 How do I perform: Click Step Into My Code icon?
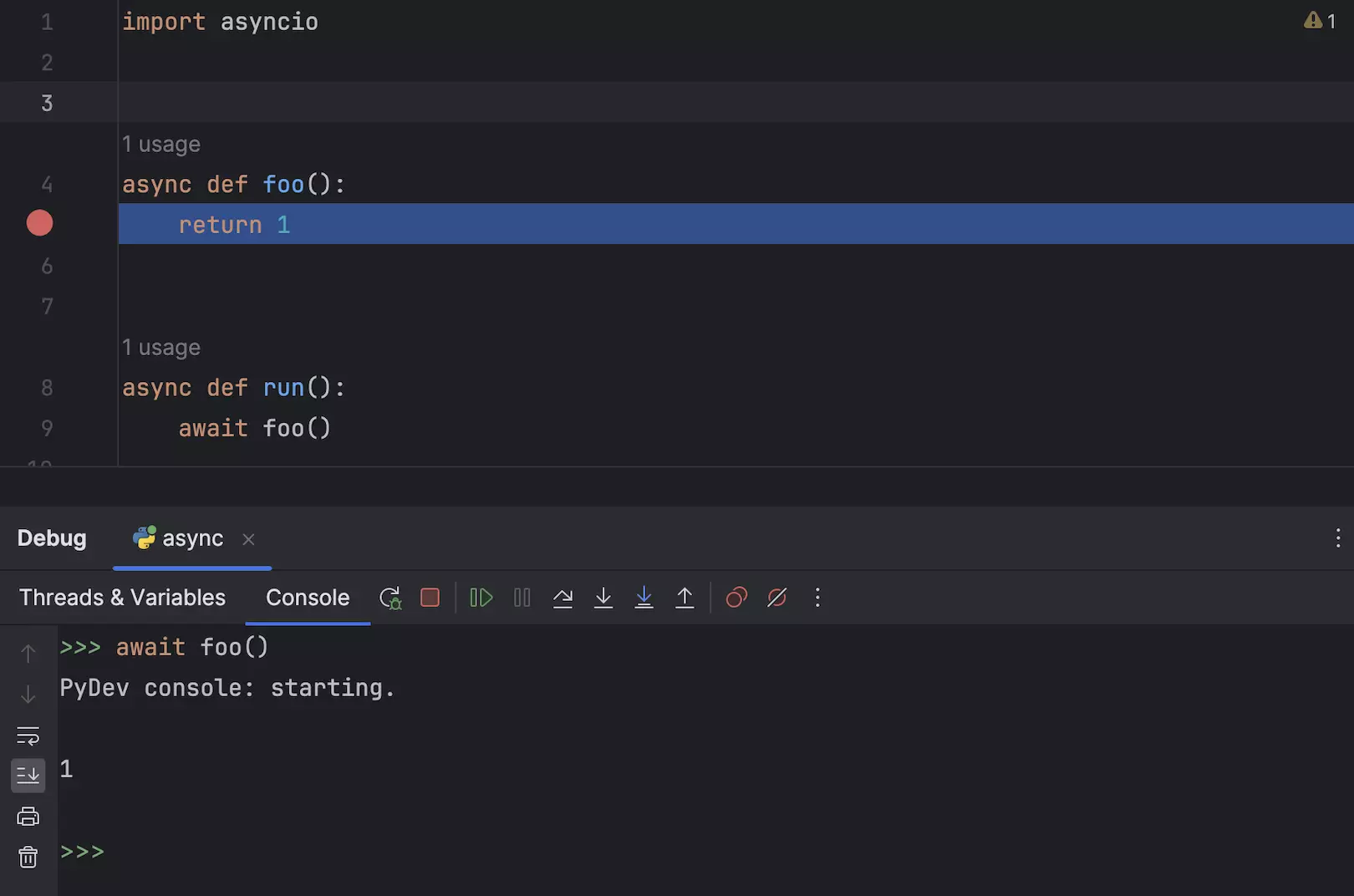coord(644,598)
